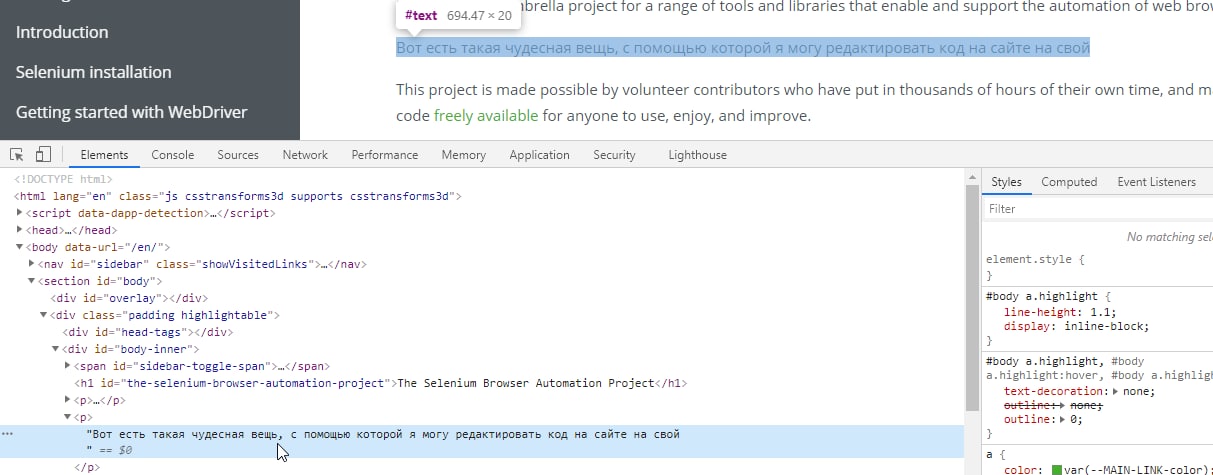Expand the outline 0 property triangle
1213x475 pixels.
1062,420
